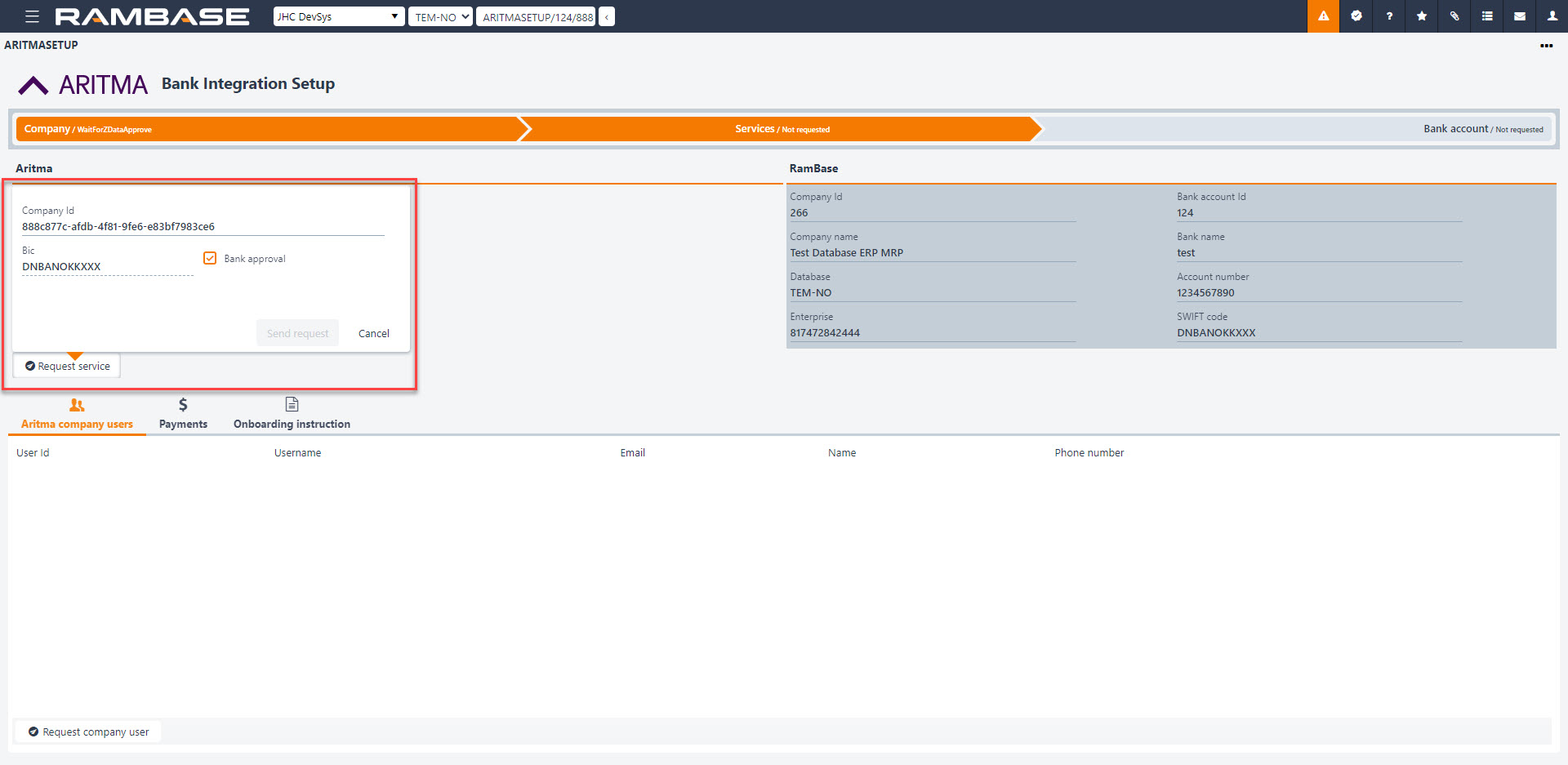Screen dimensions: 1568x765
Task: Click the Onboarding instruction document icon
Action: tap(292, 404)
